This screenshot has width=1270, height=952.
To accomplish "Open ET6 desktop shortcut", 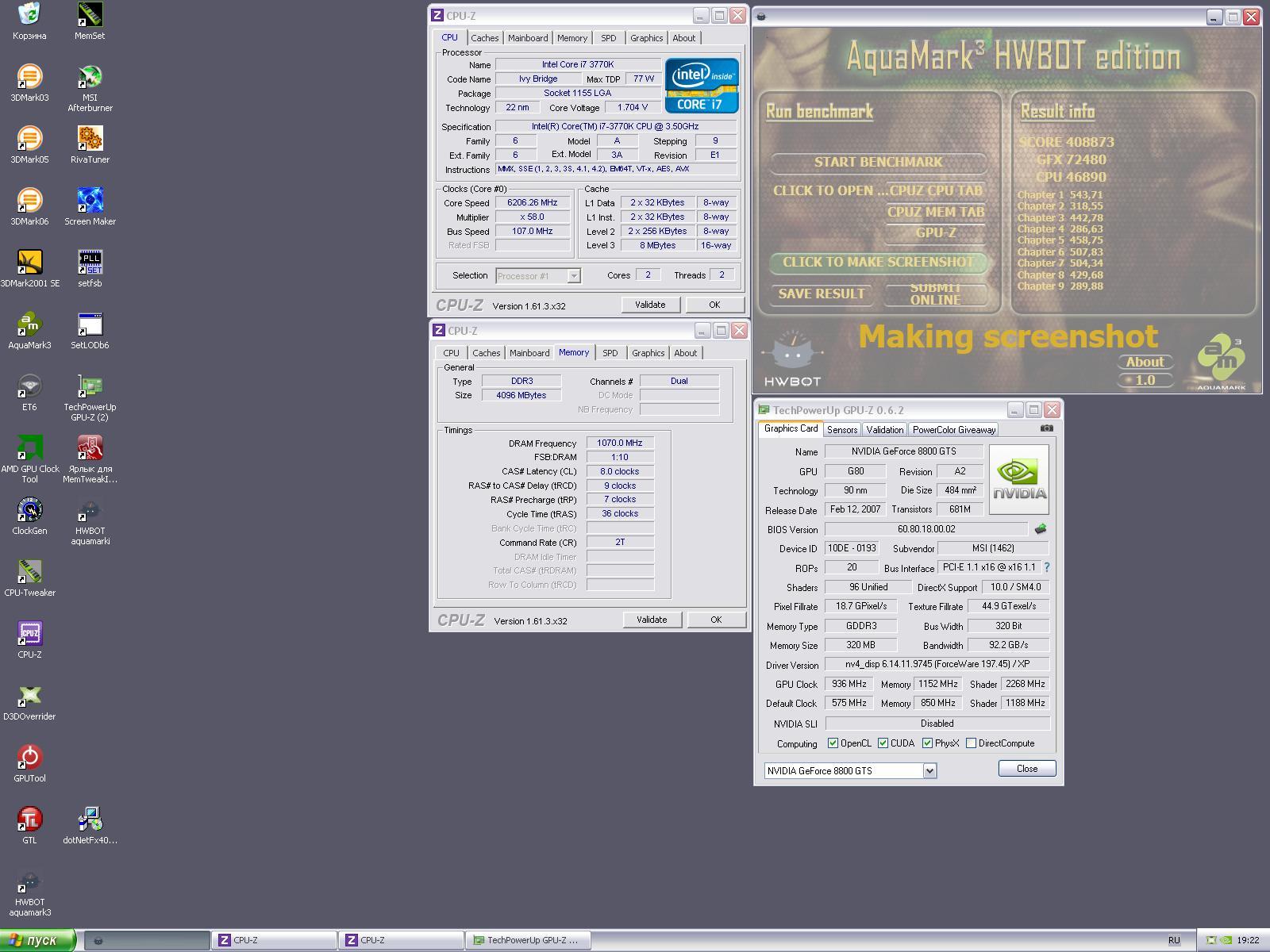I will click(x=29, y=393).
